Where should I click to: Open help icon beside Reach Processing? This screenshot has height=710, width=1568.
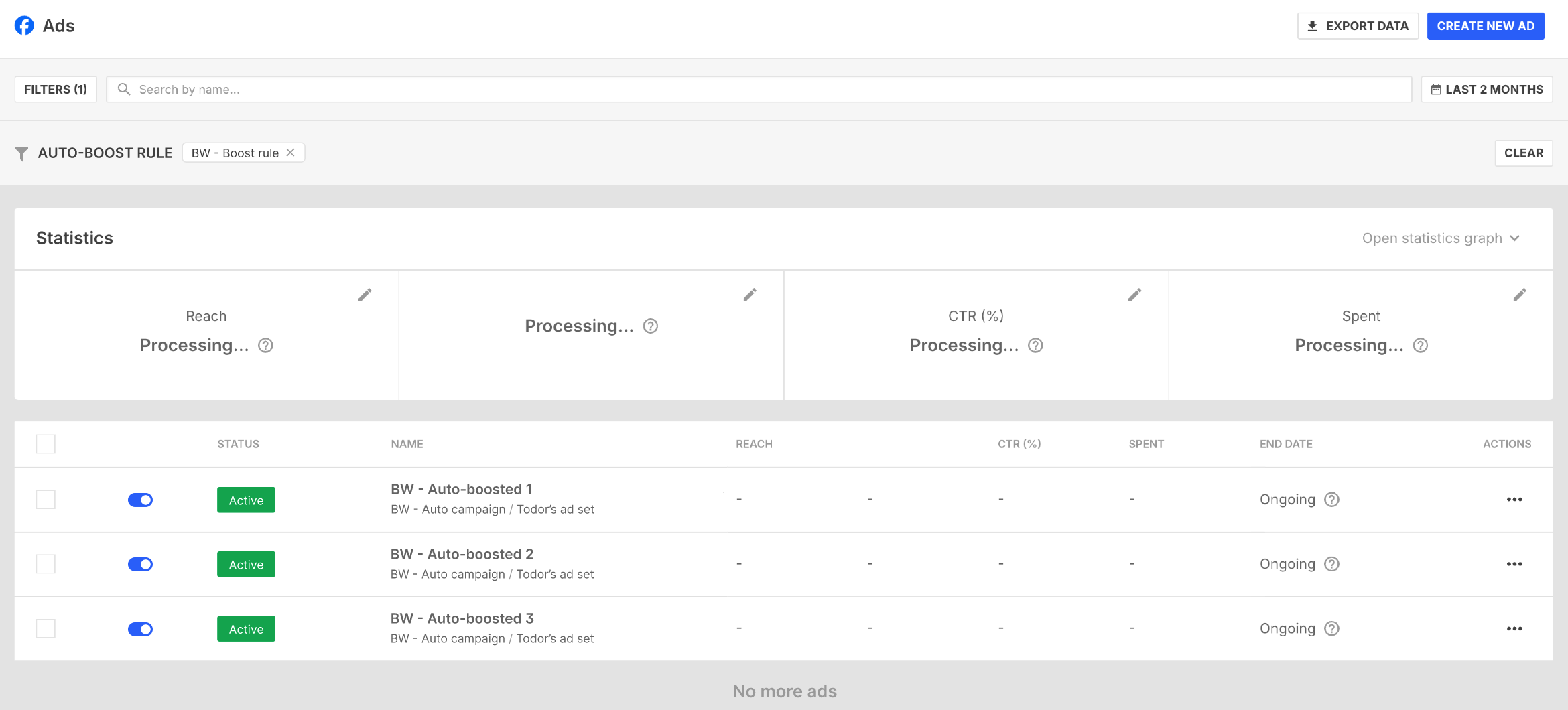pyautogui.click(x=266, y=346)
